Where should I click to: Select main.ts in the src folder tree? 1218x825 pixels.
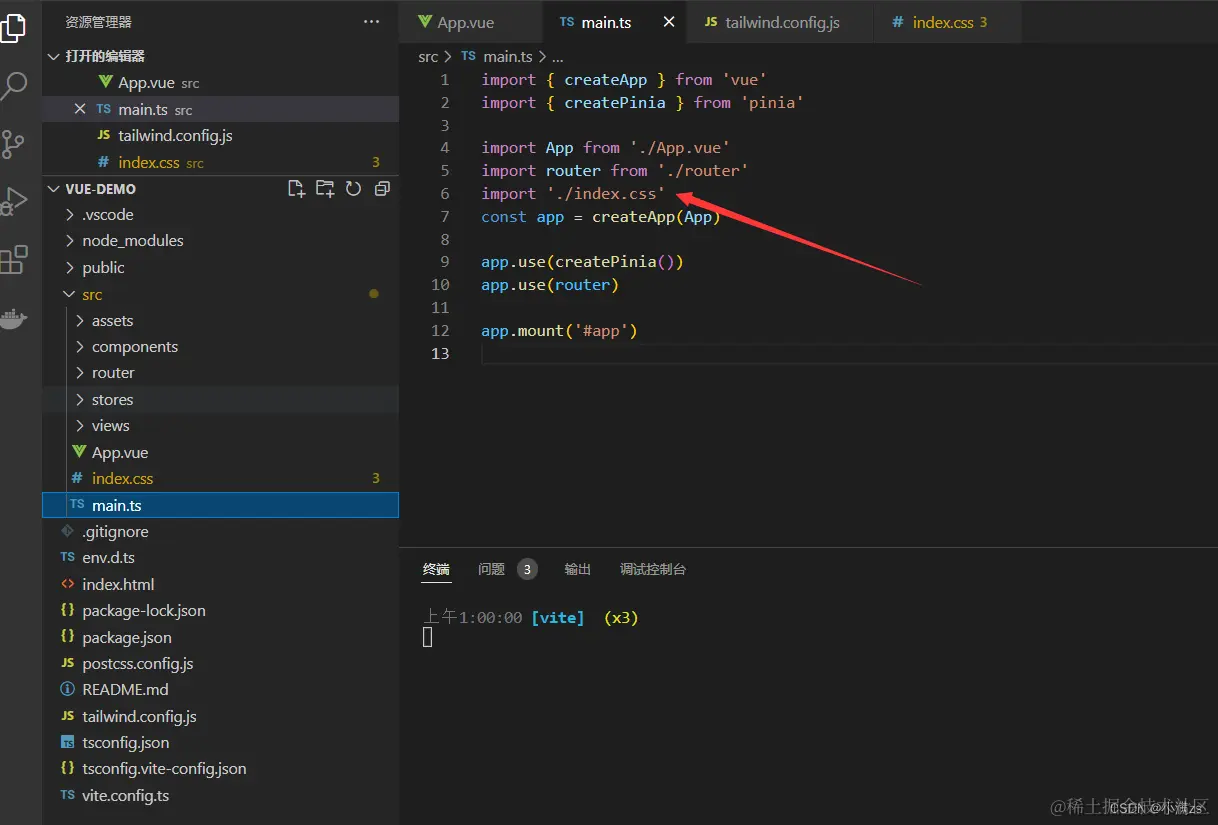coord(220,505)
